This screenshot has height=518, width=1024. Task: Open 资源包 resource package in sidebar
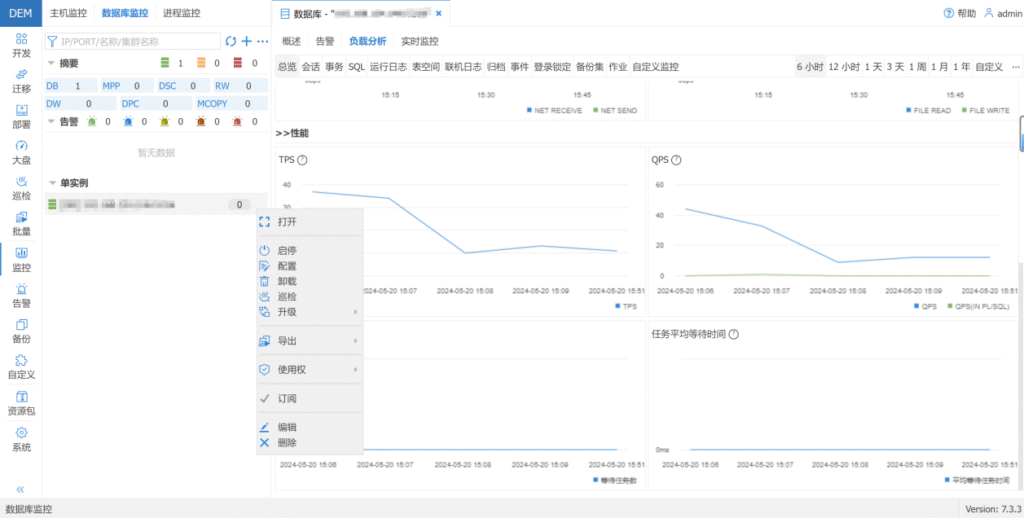pyautogui.click(x=21, y=403)
